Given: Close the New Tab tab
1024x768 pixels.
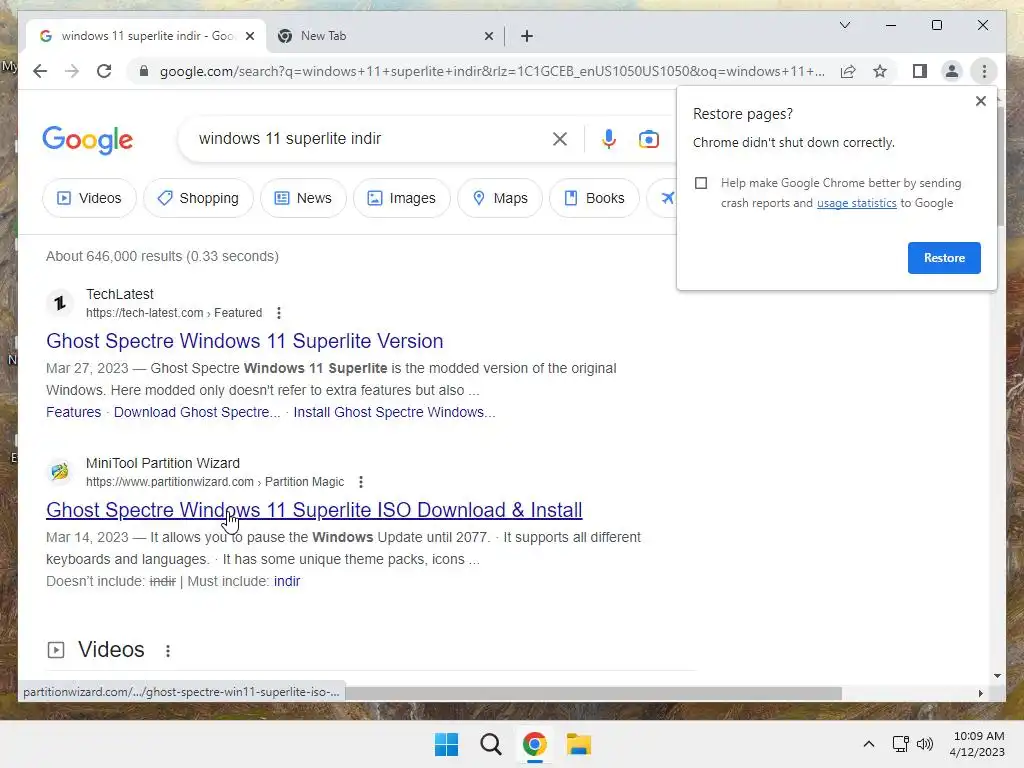Looking at the screenshot, I should pyautogui.click(x=488, y=36).
